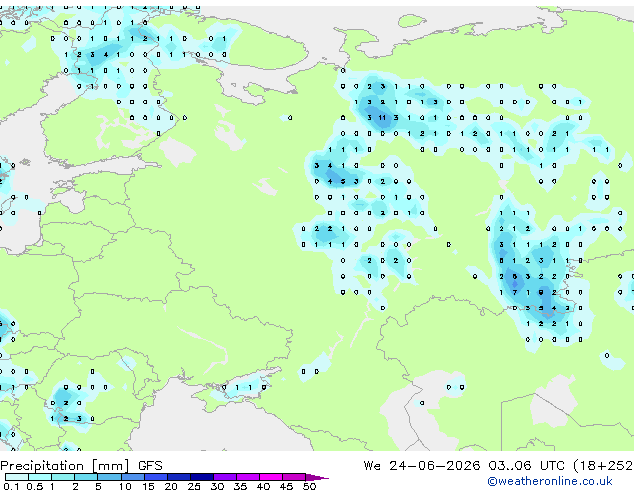634x490 pixels.
Task: Click the 'Precipitation [mm]' legend title
Action: pos(65,466)
